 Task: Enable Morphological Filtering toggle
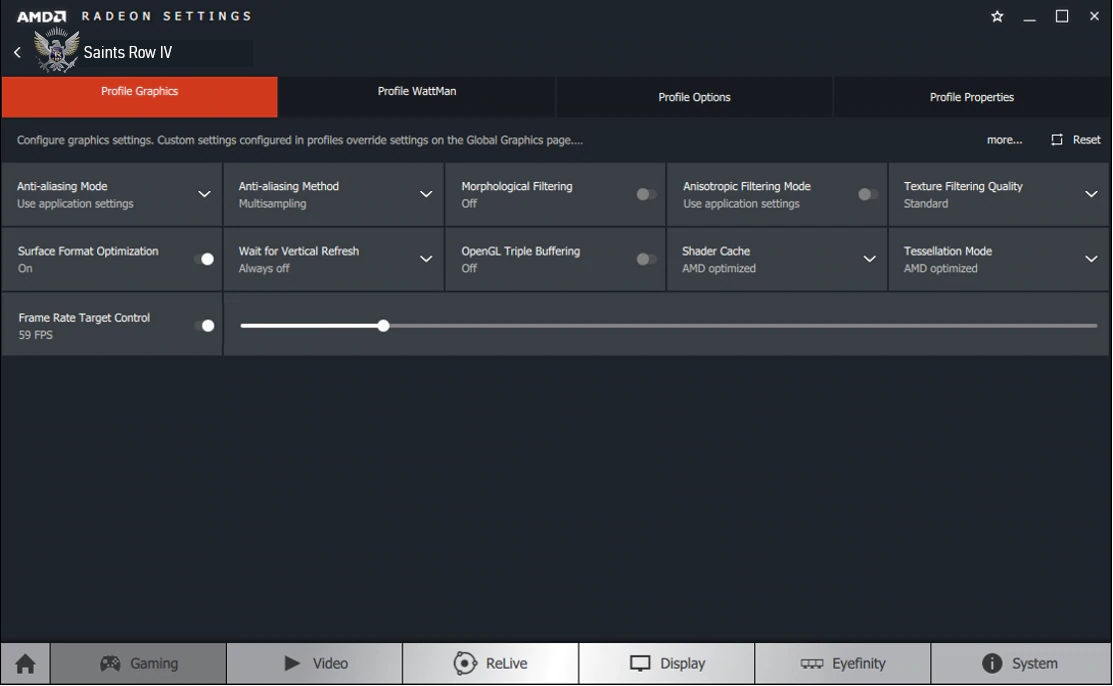pyautogui.click(x=646, y=194)
